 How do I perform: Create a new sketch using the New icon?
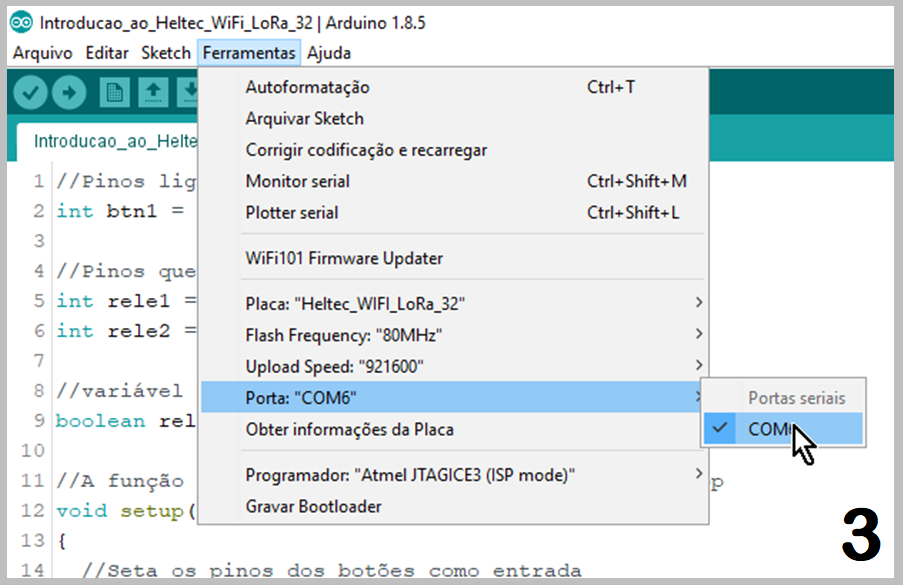[x=115, y=91]
